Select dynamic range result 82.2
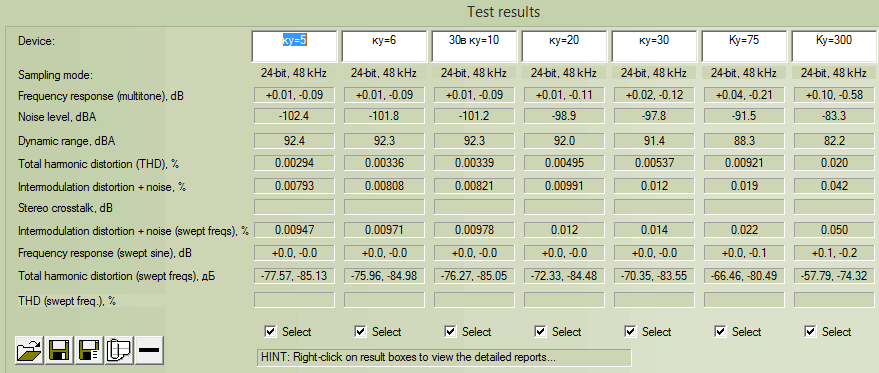The height and width of the screenshot is (373, 879). pos(834,141)
